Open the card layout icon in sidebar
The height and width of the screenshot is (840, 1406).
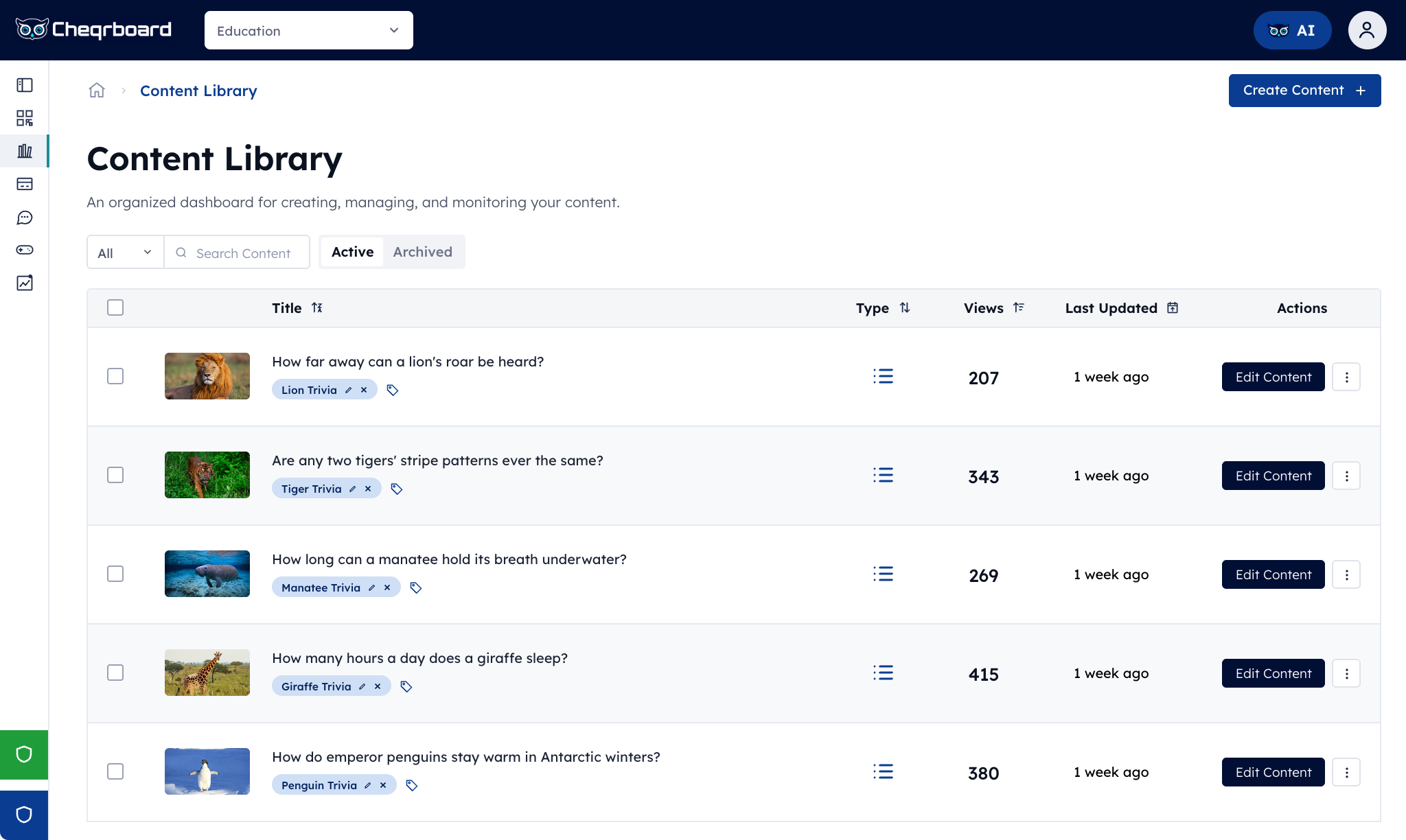pyautogui.click(x=25, y=184)
